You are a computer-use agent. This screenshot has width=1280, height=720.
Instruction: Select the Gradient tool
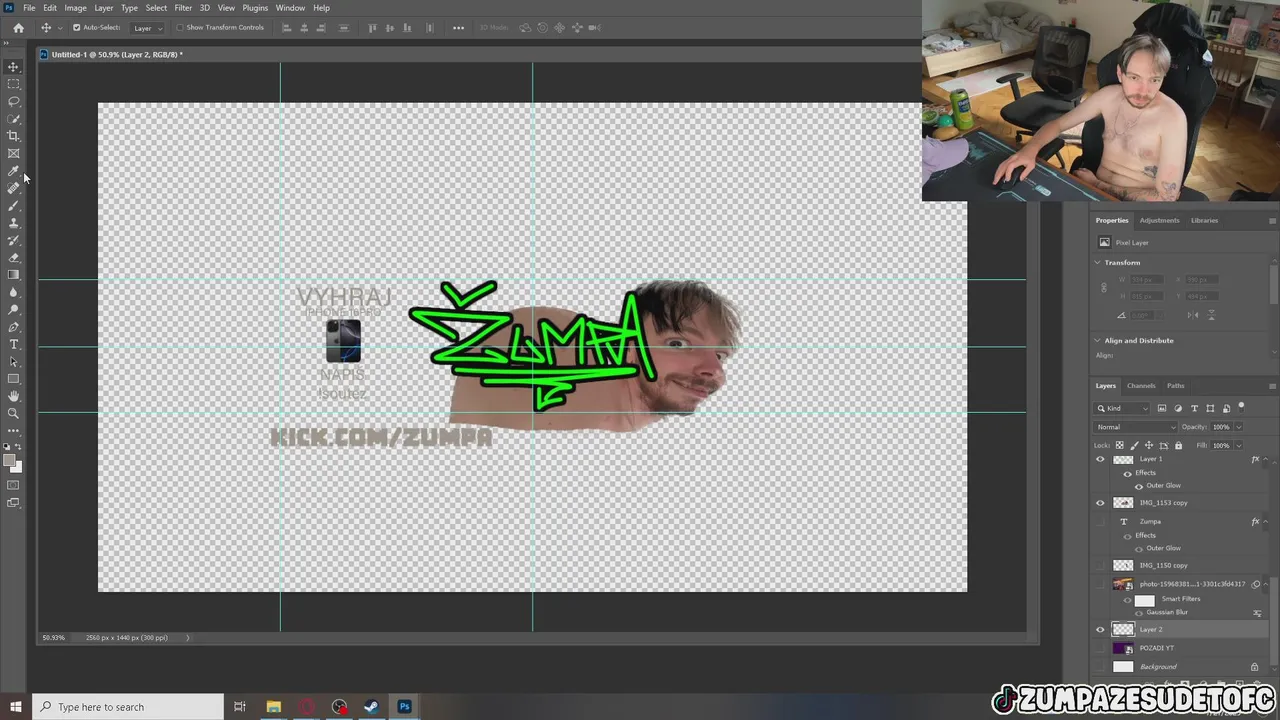(13, 275)
